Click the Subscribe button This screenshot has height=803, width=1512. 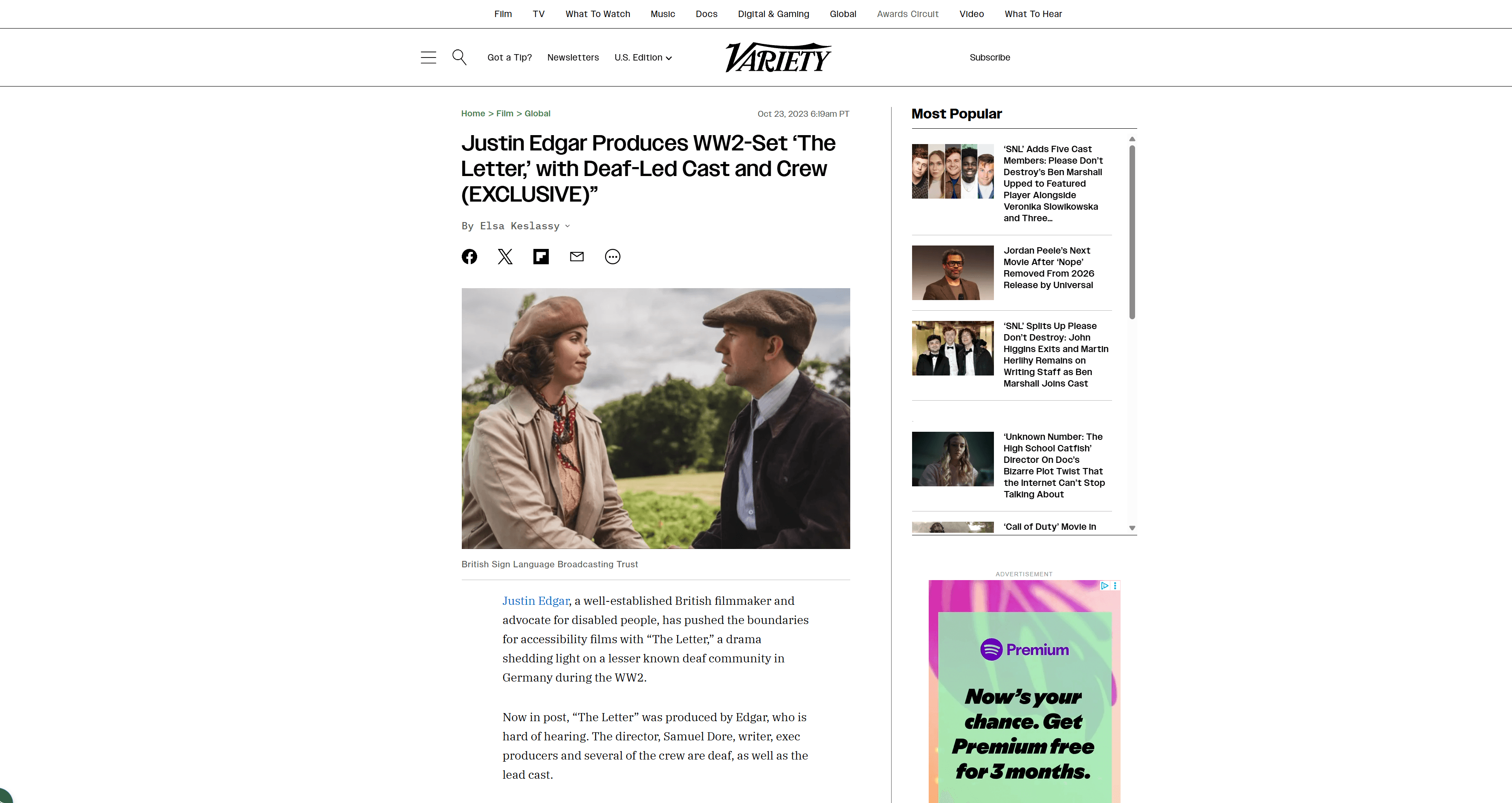[990, 58]
